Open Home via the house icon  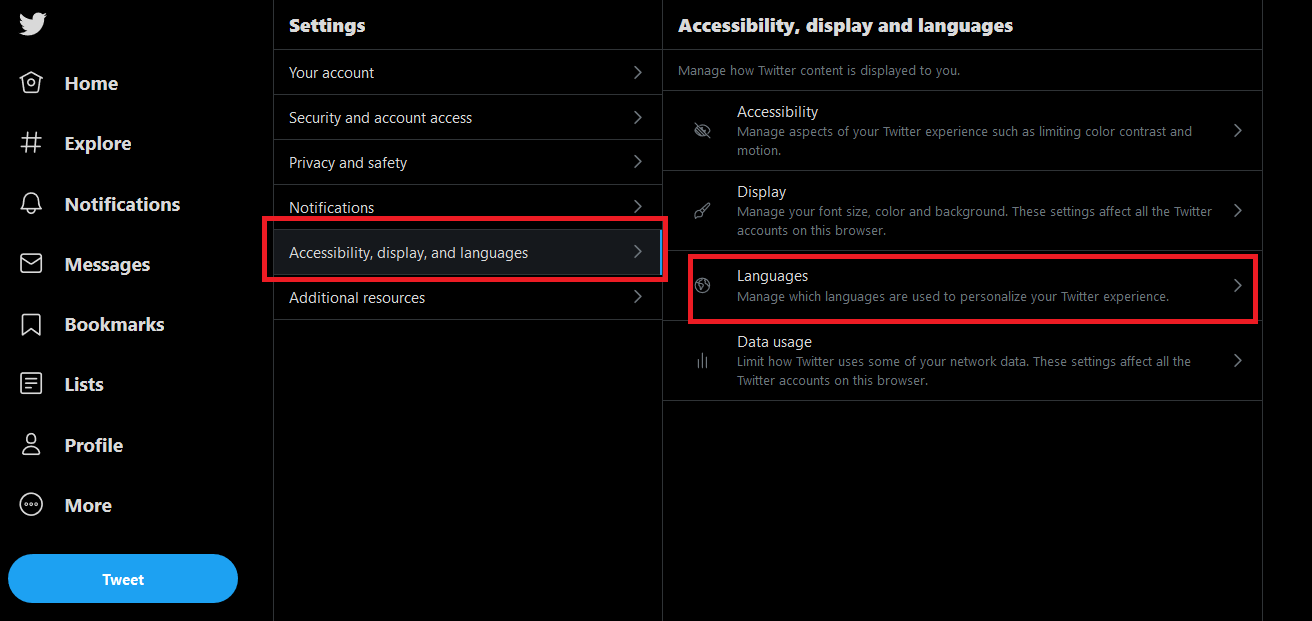pos(32,83)
